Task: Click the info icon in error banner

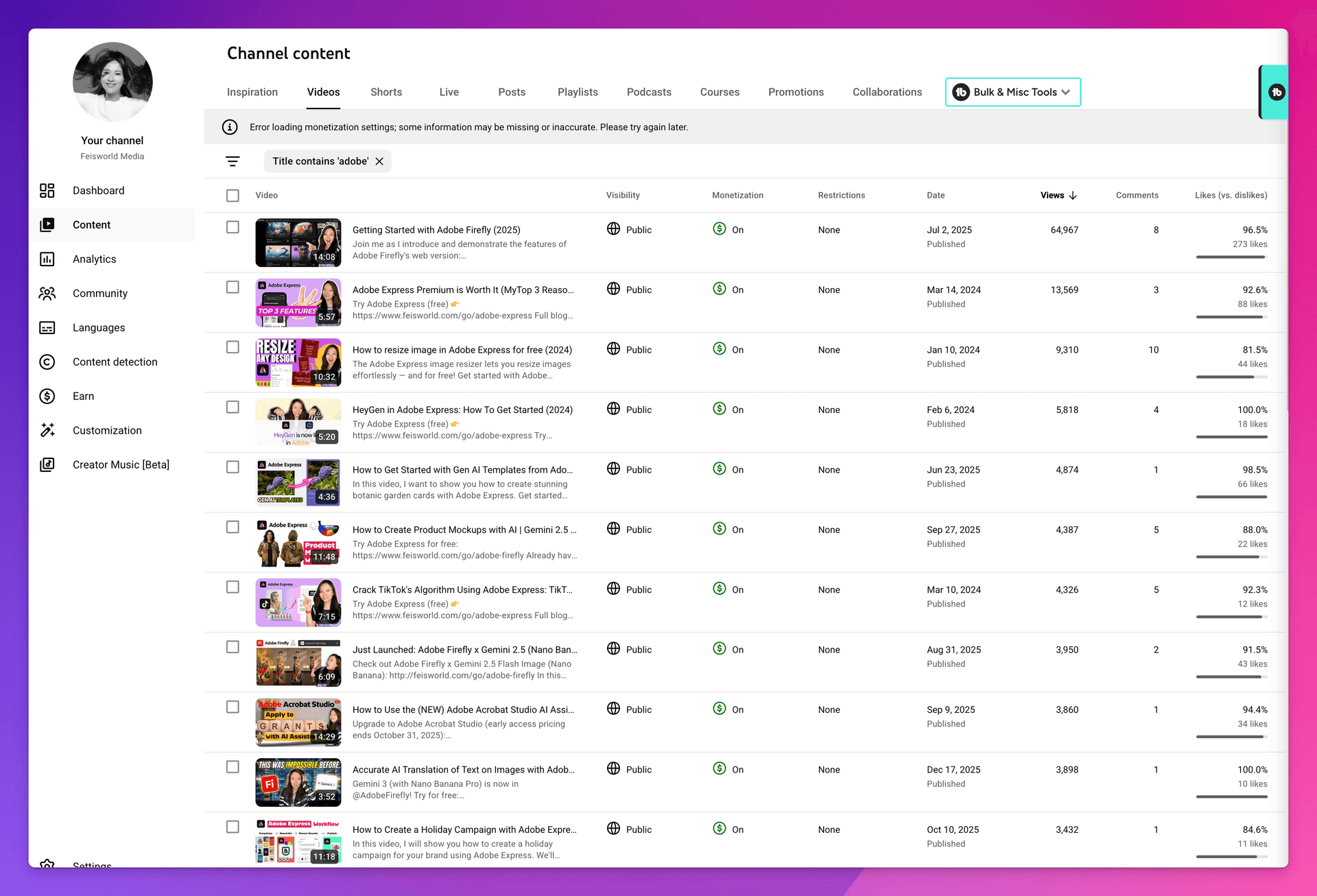Action: coord(230,127)
